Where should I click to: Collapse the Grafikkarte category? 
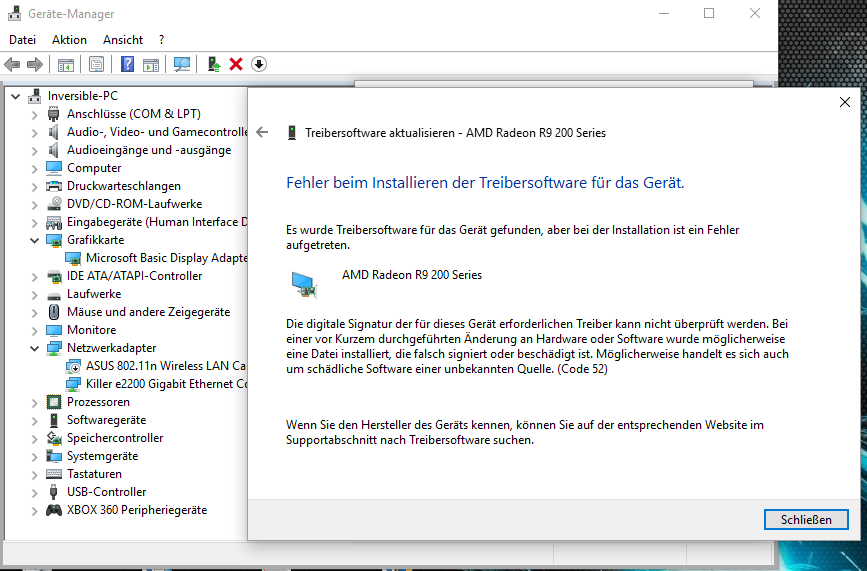(x=34, y=240)
